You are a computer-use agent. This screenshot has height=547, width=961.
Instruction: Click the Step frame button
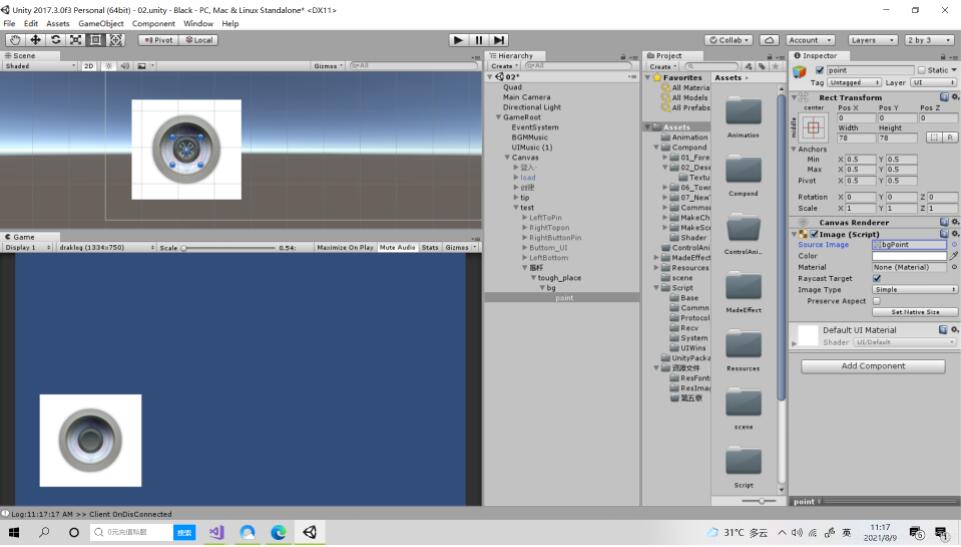pos(499,40)
